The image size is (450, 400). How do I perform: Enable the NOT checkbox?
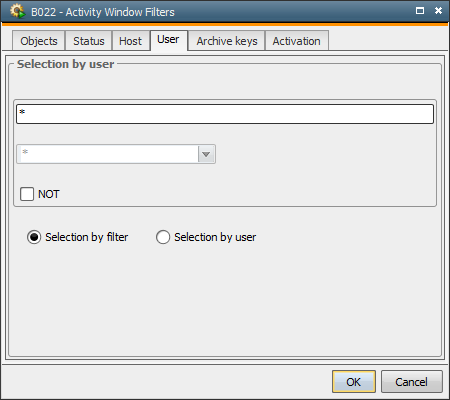point(27,194)
